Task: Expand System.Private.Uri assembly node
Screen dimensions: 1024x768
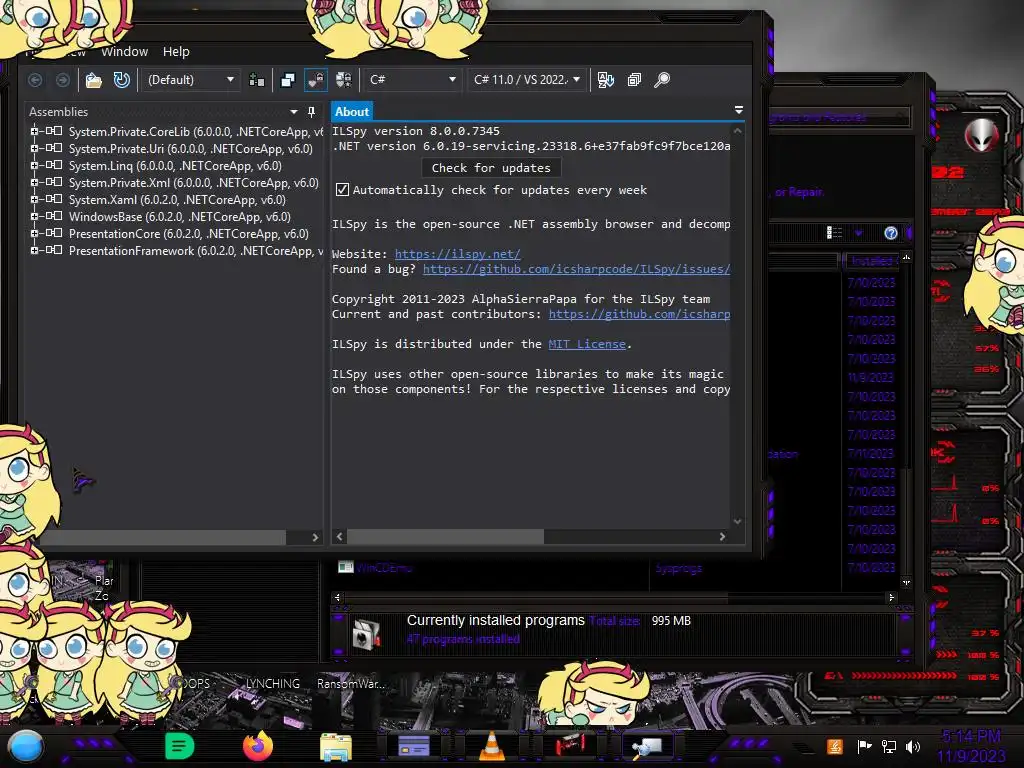Action: [34, 148]
